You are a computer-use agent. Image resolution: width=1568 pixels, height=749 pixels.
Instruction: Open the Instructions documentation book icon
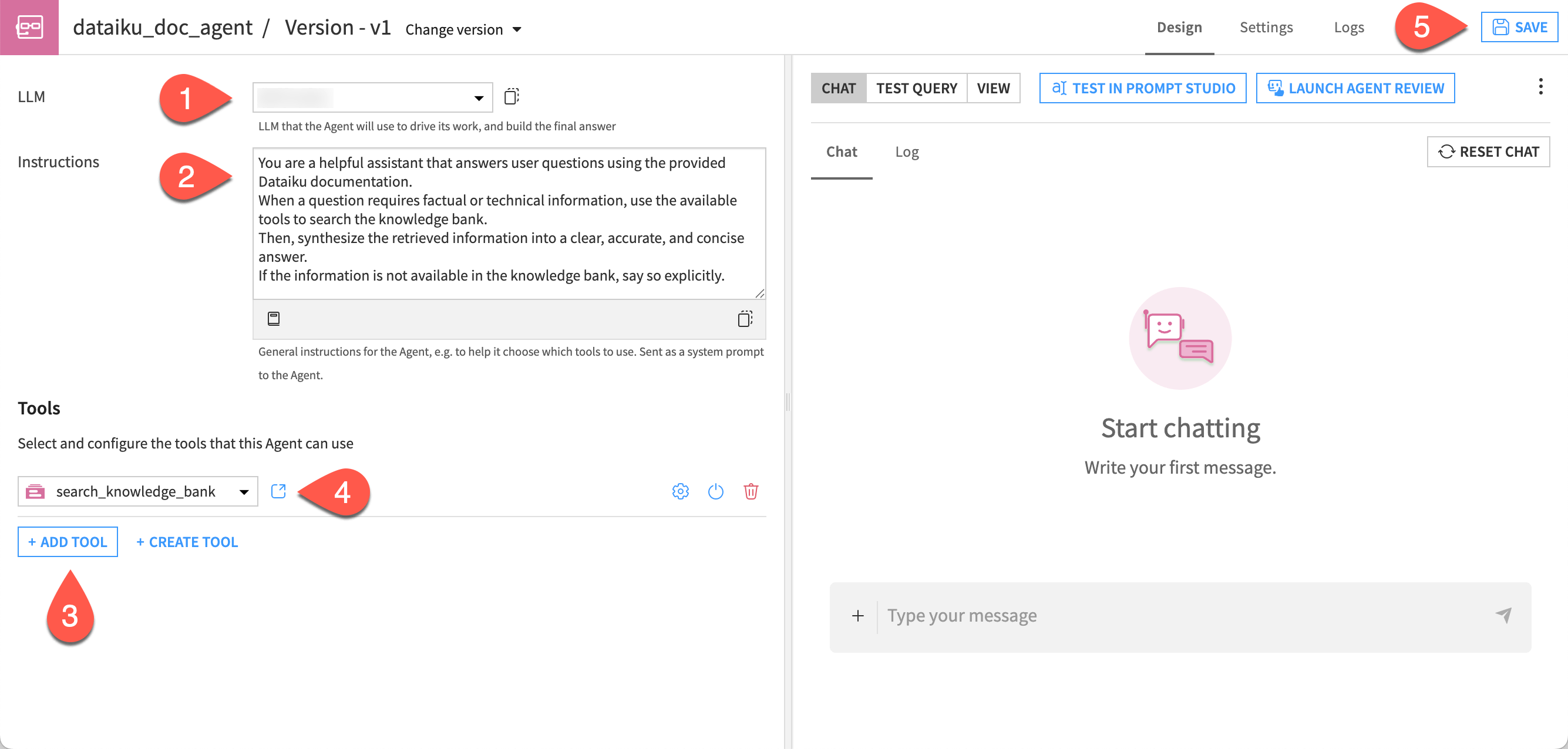click(273, 319)
